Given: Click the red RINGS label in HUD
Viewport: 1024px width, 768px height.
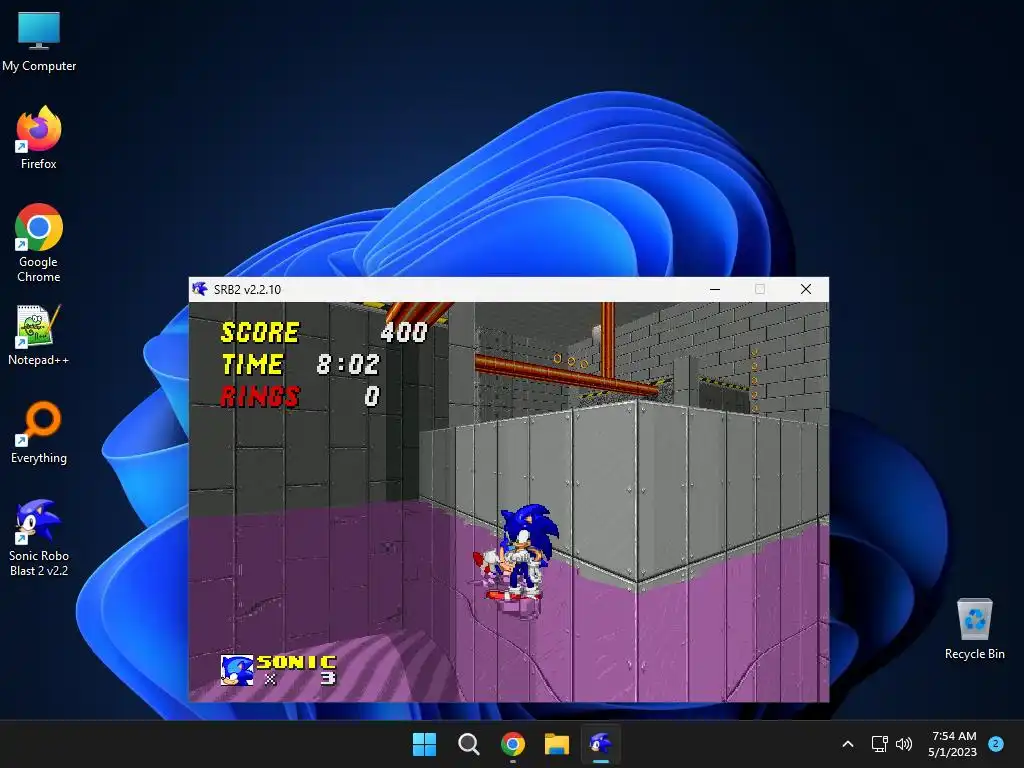Looking at the screenshot, I should tap(260, 396).
